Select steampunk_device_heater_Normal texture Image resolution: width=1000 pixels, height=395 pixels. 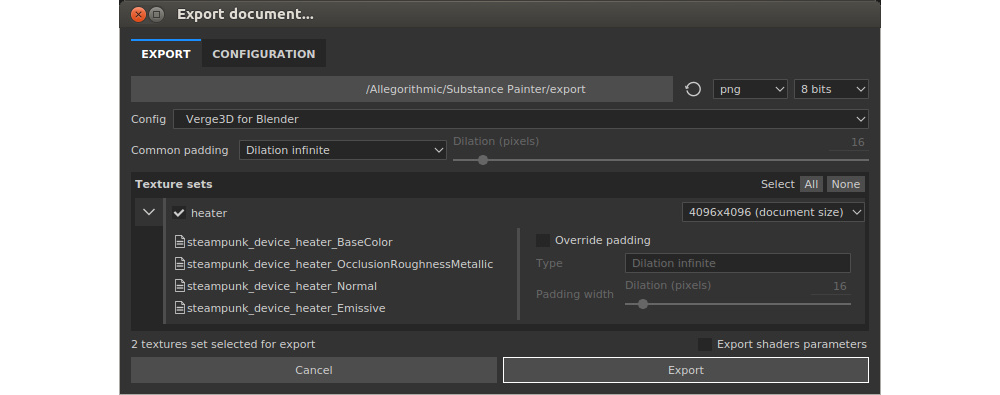[x=282, y=287]
